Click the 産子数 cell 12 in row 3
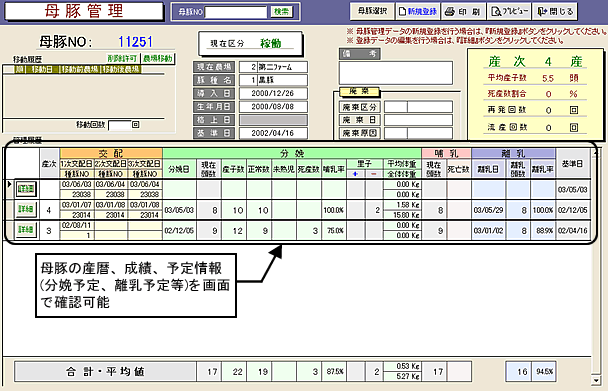Image resolution: width=608 pixels, height=391 pixels. [234, 230]
